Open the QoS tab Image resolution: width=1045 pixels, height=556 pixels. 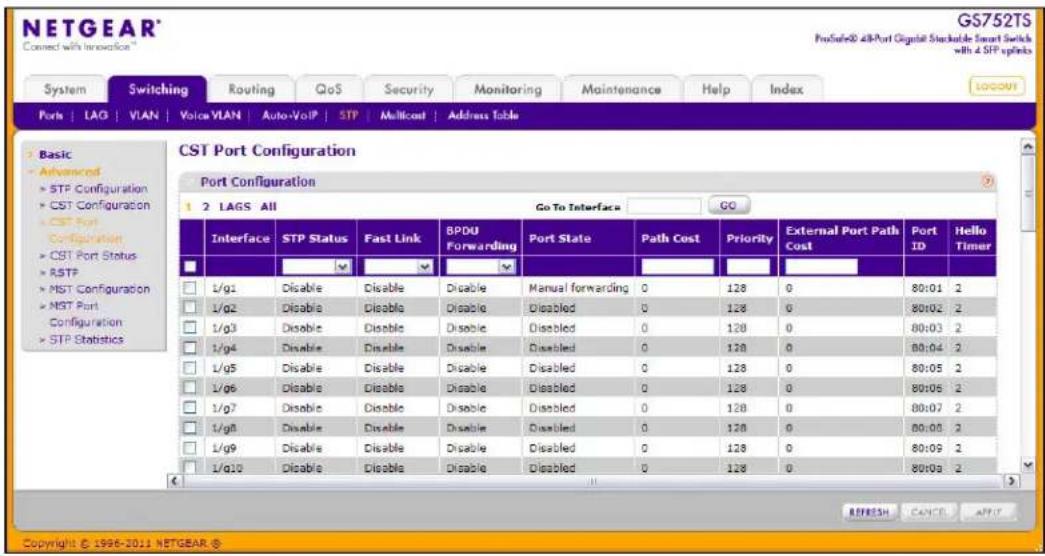328,89
